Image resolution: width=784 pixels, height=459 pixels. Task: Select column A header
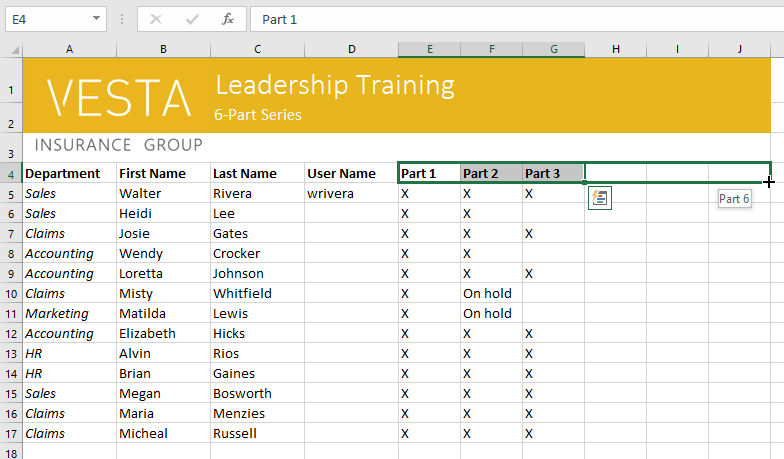69,49
